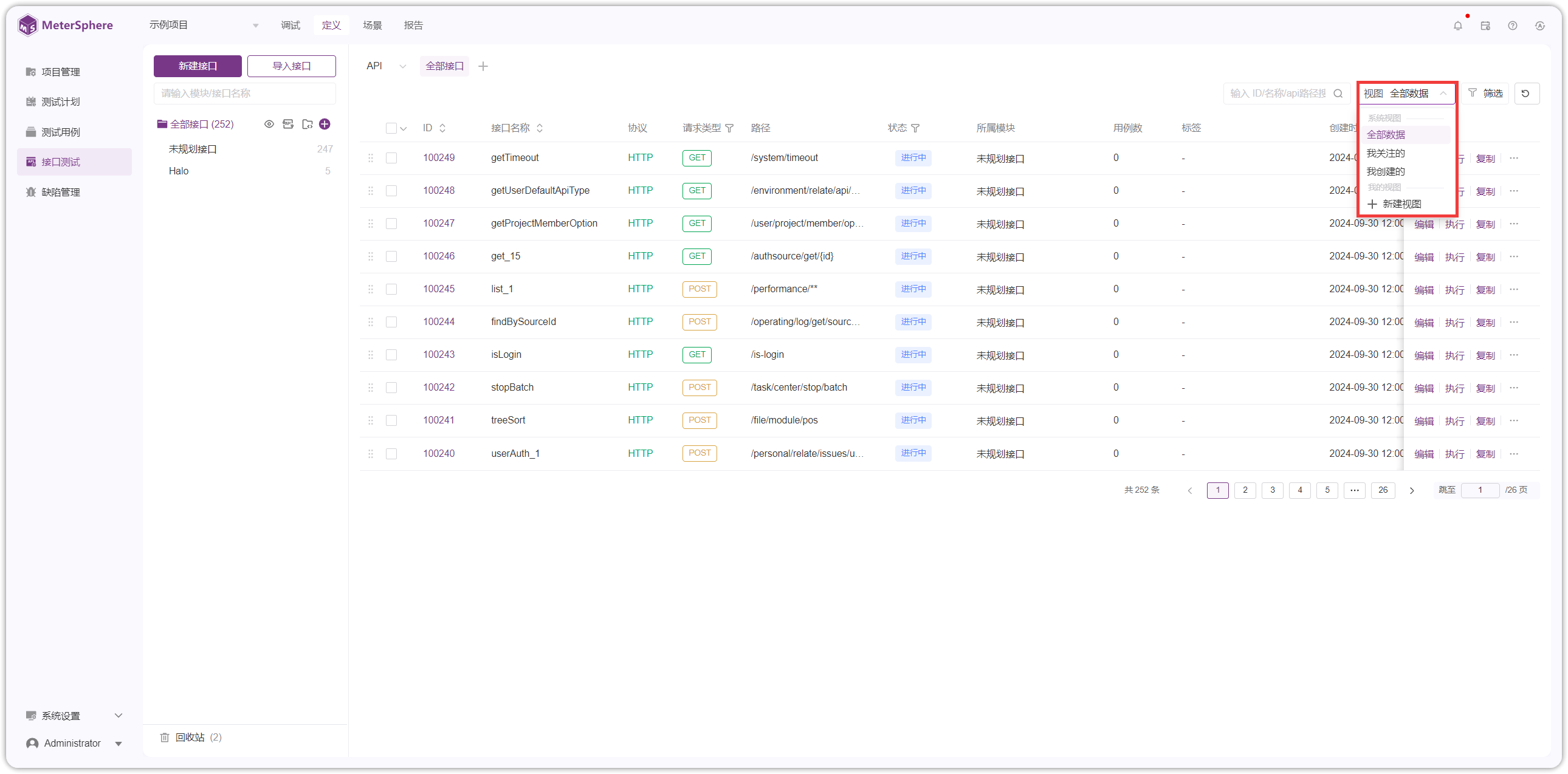
Task: Open the API protocol dropdown
Action: click(x=386, y=66)
